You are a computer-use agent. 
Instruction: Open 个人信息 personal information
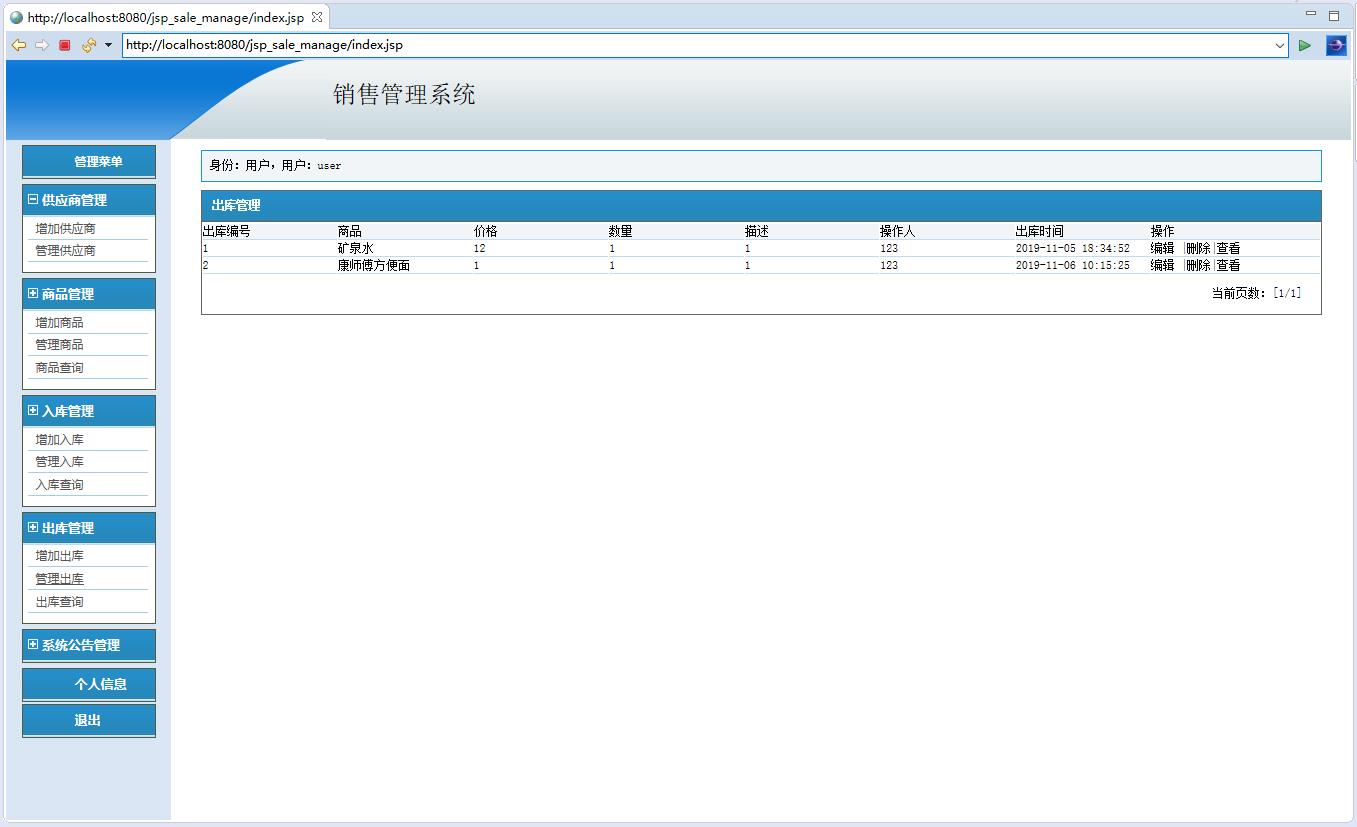pos(88,683)
